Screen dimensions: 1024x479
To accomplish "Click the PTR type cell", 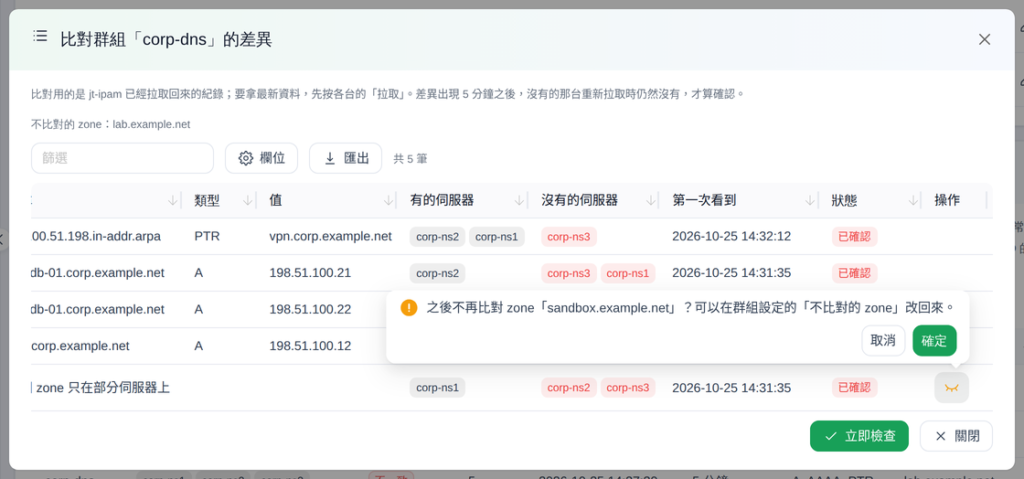I will (206, 236).
